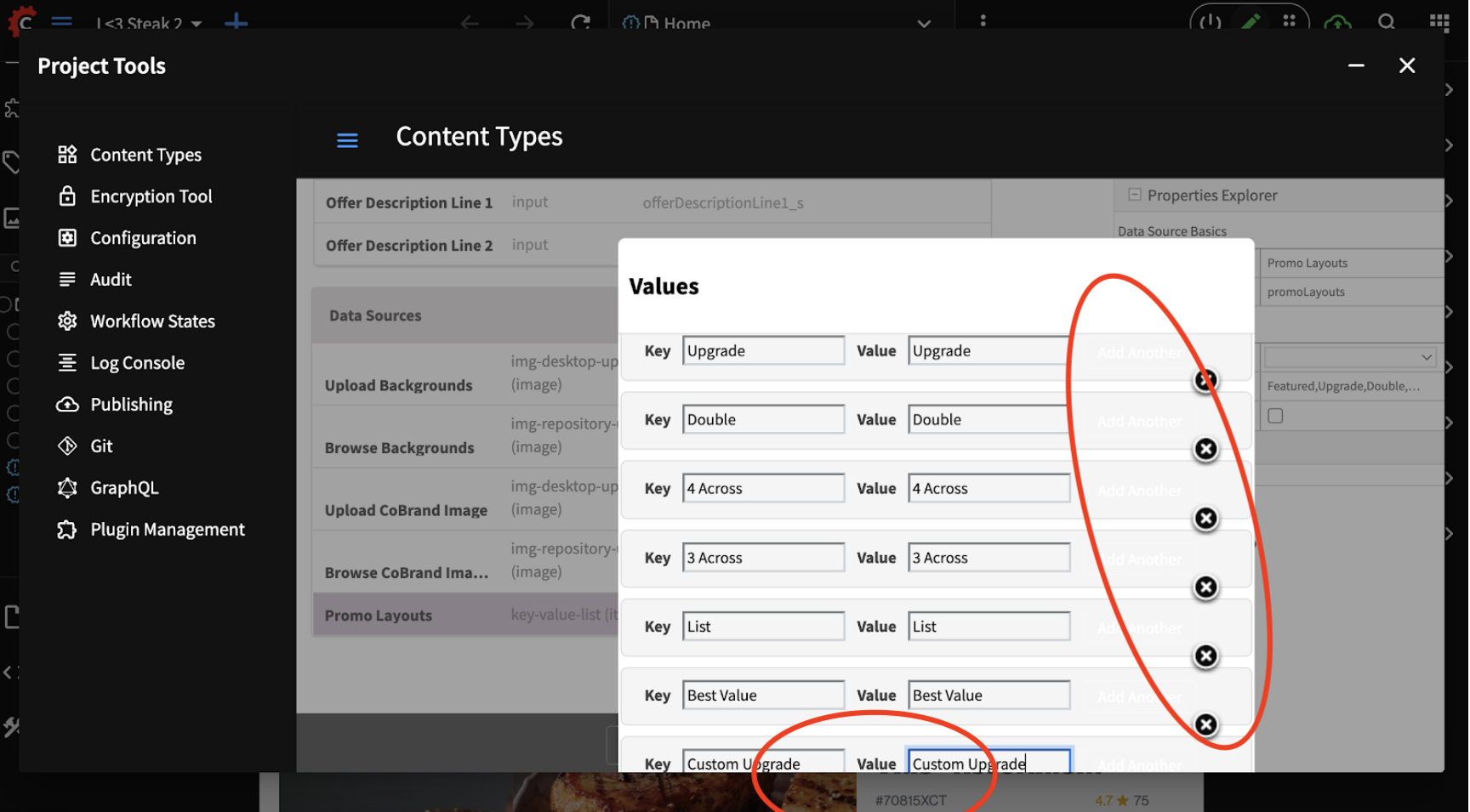Select Publishing in the sidebar
Screen dimensions: 1470x812
[x=131, y=404]
